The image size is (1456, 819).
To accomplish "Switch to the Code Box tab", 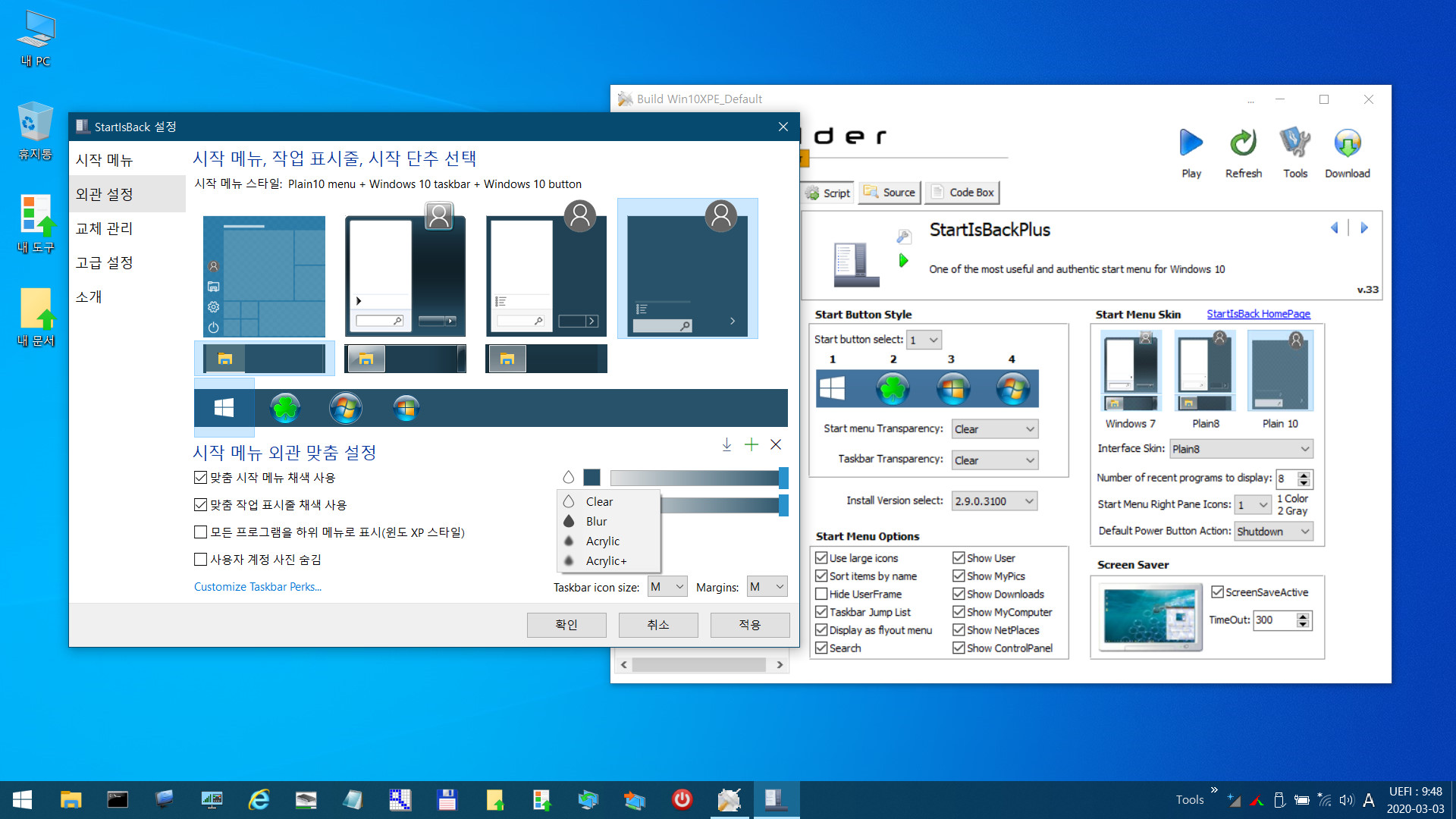I will pos(962,193).
